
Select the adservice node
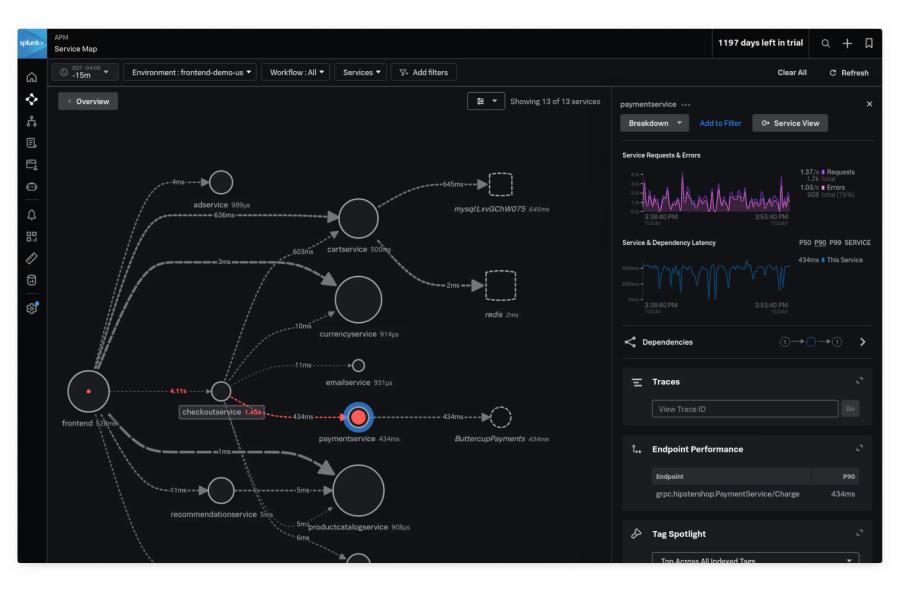click(221, 182)
